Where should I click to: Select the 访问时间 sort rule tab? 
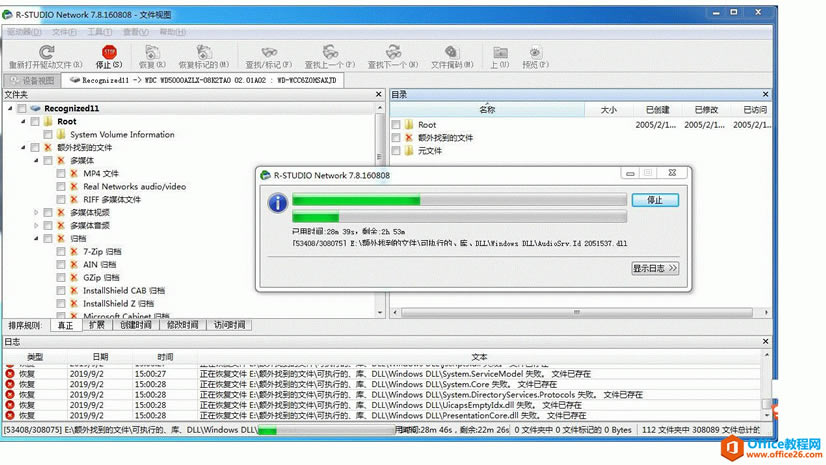[x=230, y=325]
